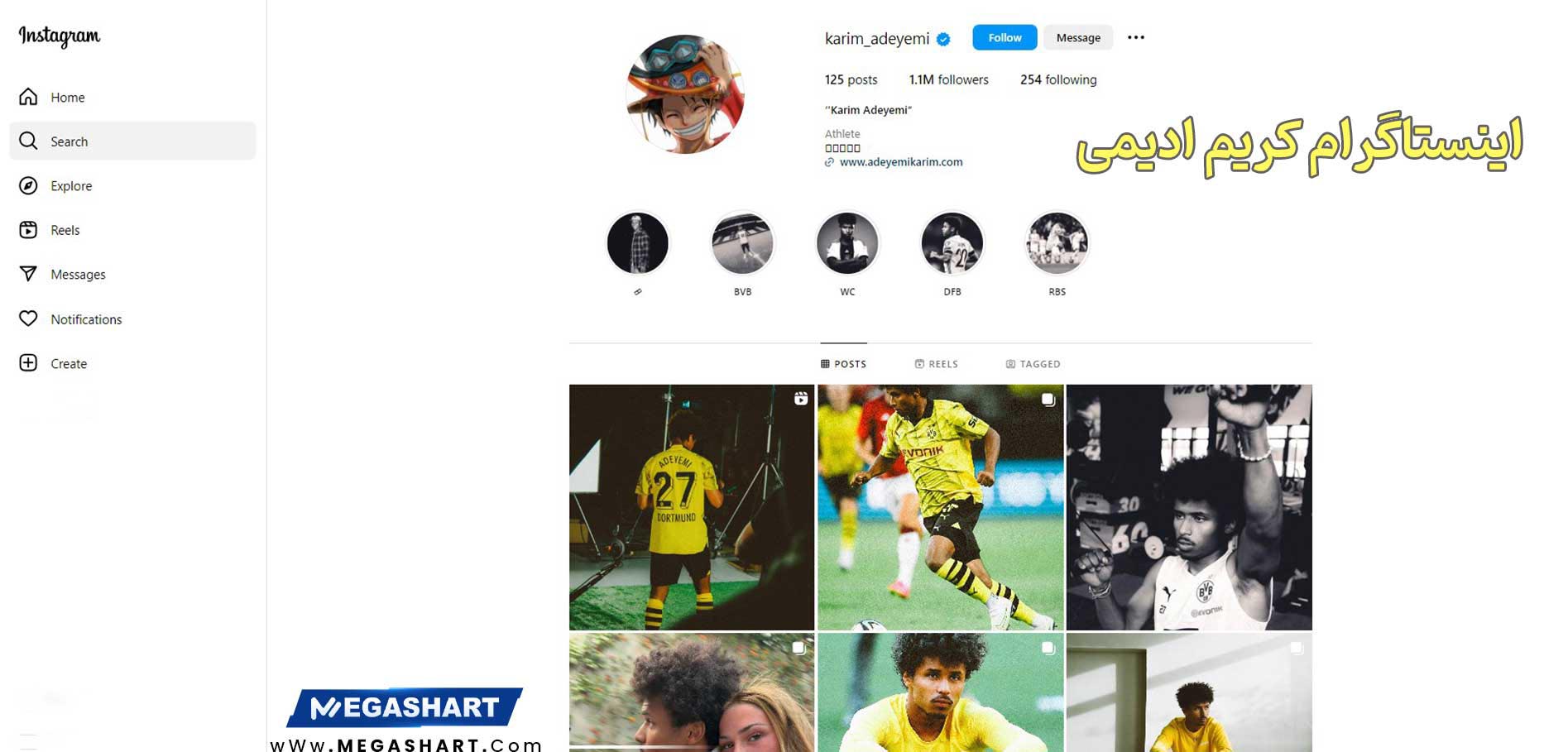
Task: Click the Create plus icon
Action: click(28, 363)
